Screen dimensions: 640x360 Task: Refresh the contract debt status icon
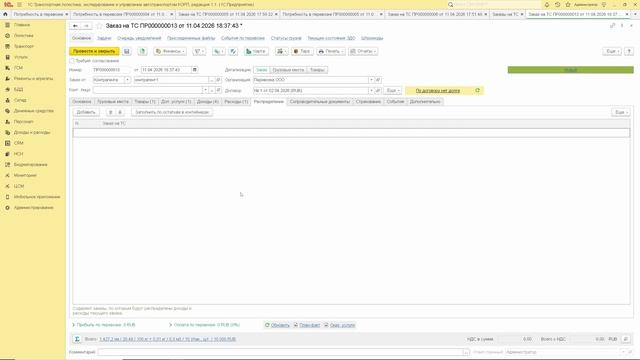(478, 90)
